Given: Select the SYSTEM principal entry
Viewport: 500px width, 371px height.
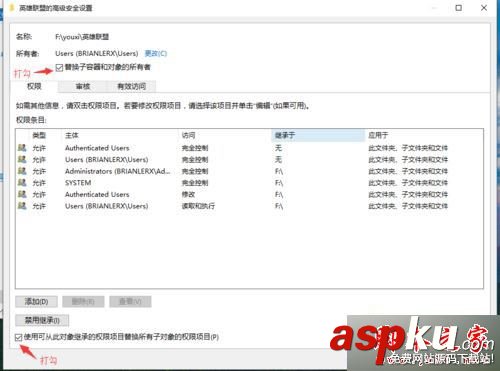Looking at the screenshot, I should (78, 183).
